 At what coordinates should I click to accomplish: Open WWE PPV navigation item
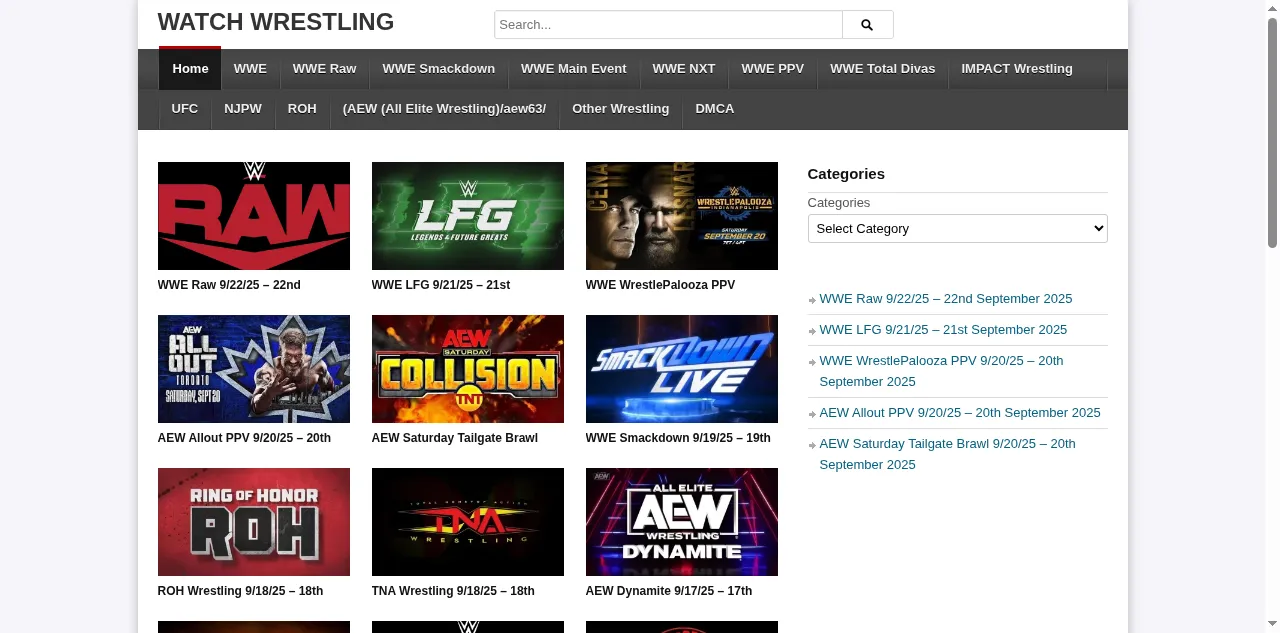click(x=772, y=69)
